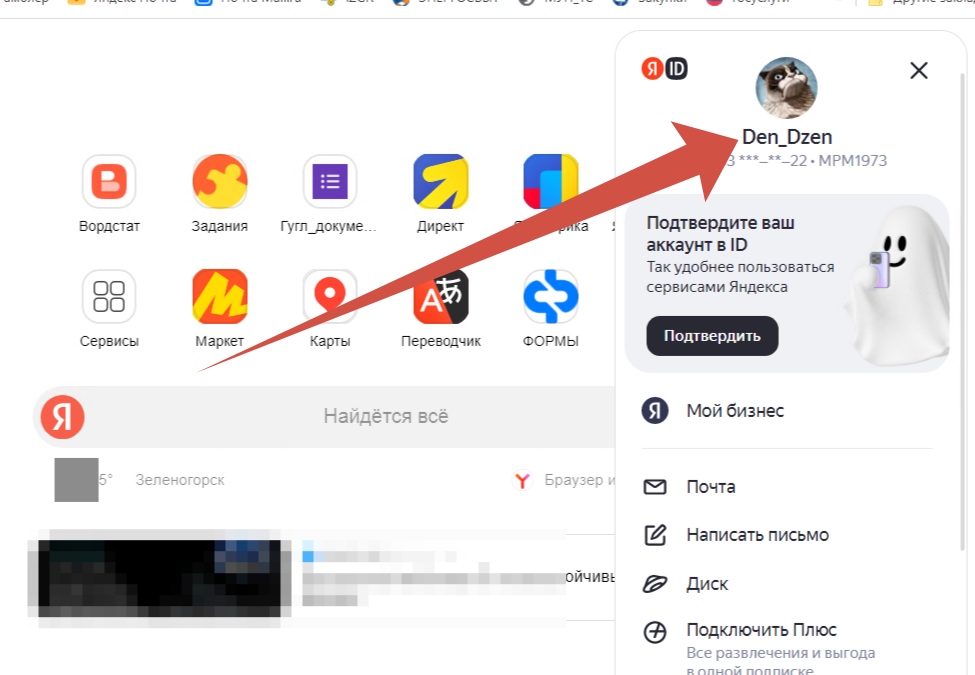Click the red Яндекс logo in search bar
The height and width of the screenshot is (675, 975).
(x=62, y=416)
